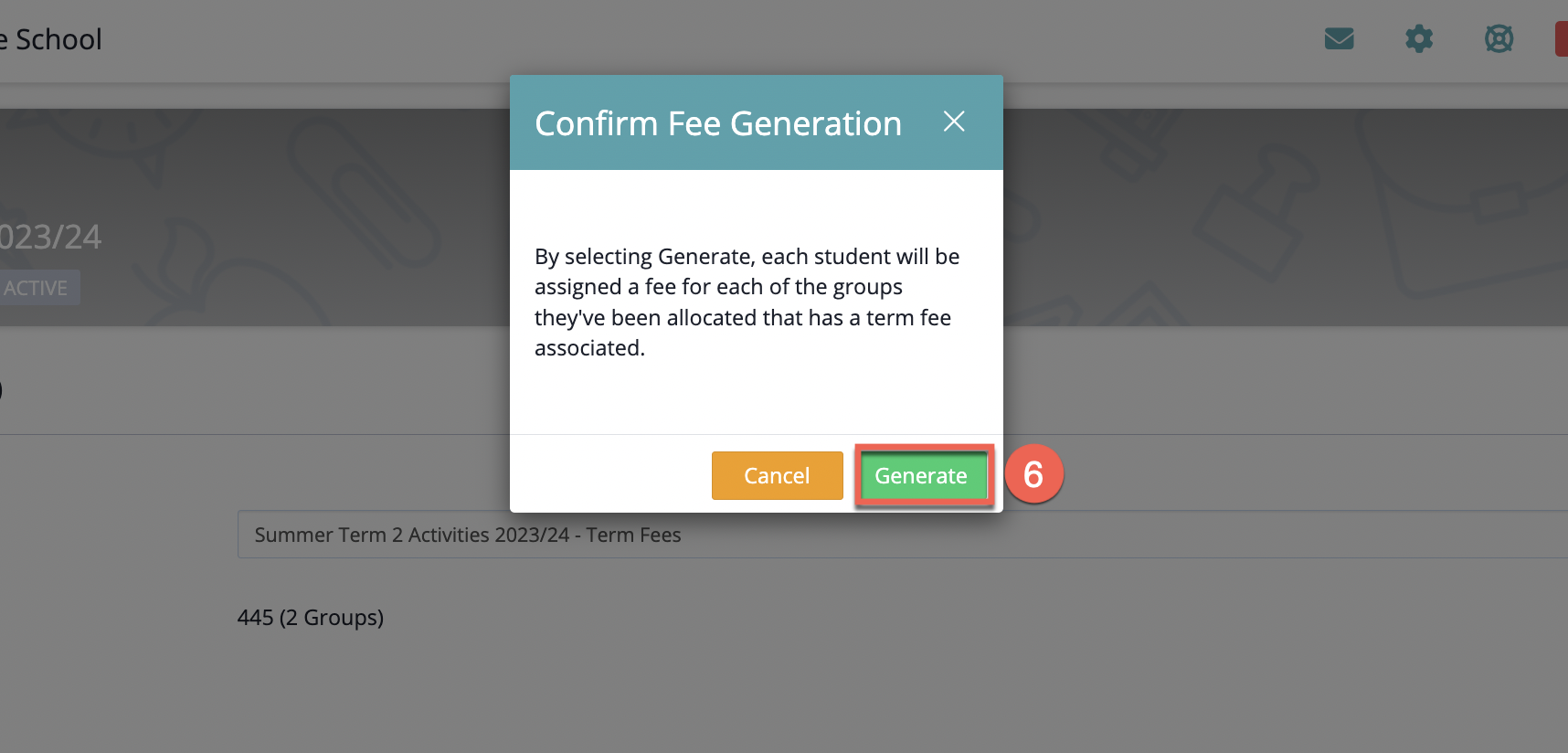This screenshot has width=1568, height=753.
Task: Open settings via the gear icon
Action: (1419, 38)
